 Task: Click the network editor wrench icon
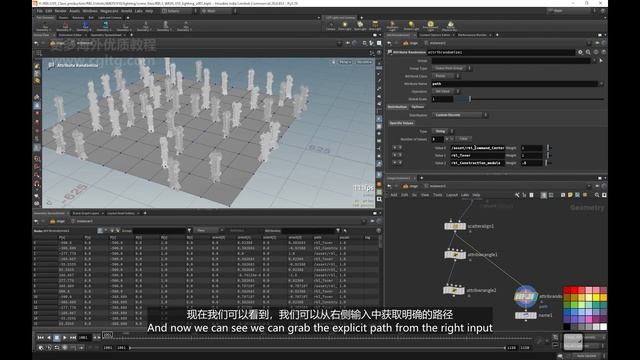coord(517,195)
